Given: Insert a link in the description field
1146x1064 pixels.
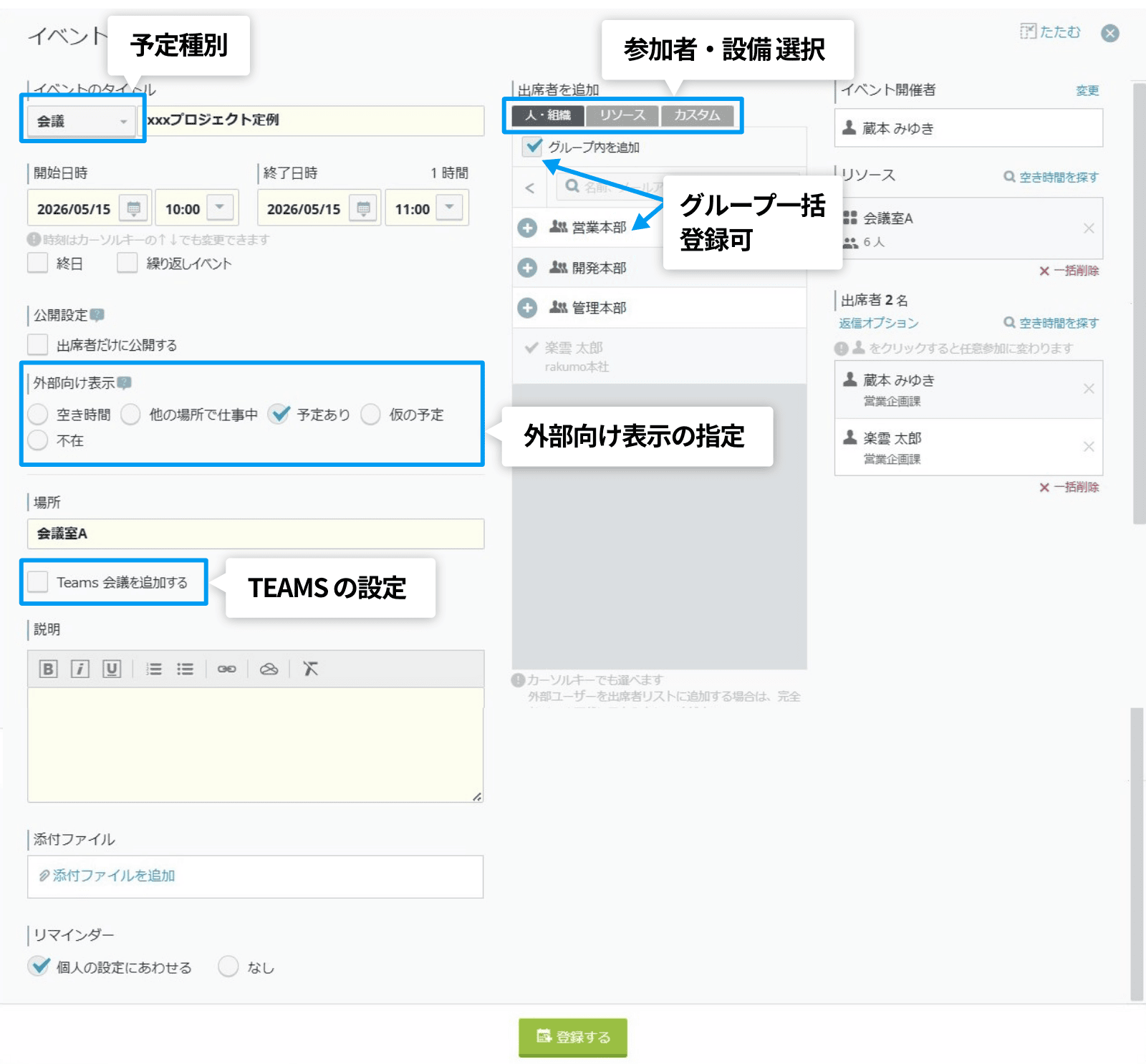Looking at the screenshot, I should point(227,669).
